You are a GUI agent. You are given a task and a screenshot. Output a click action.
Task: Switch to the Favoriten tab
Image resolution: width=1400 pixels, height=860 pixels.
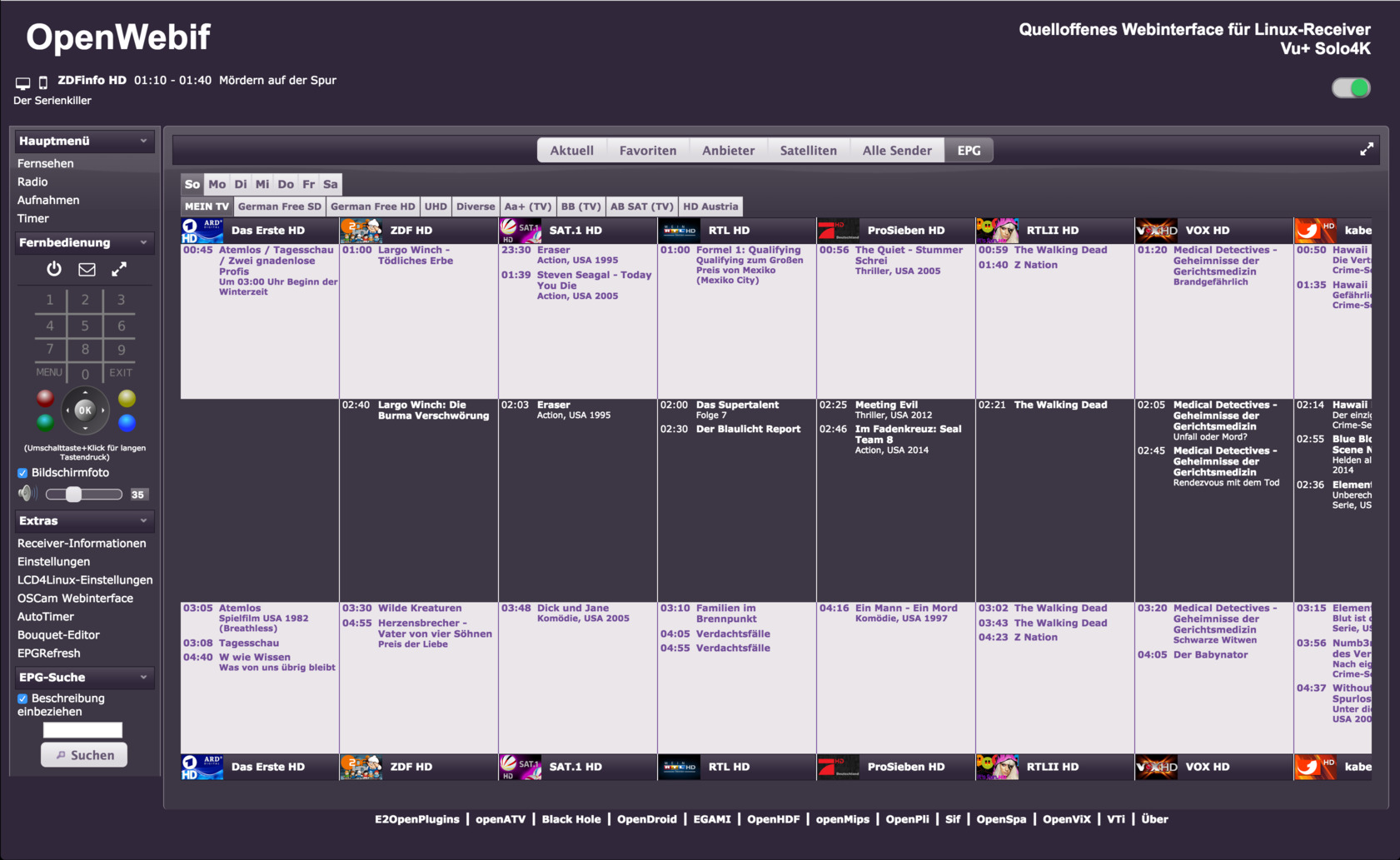(x=647, y=151)
